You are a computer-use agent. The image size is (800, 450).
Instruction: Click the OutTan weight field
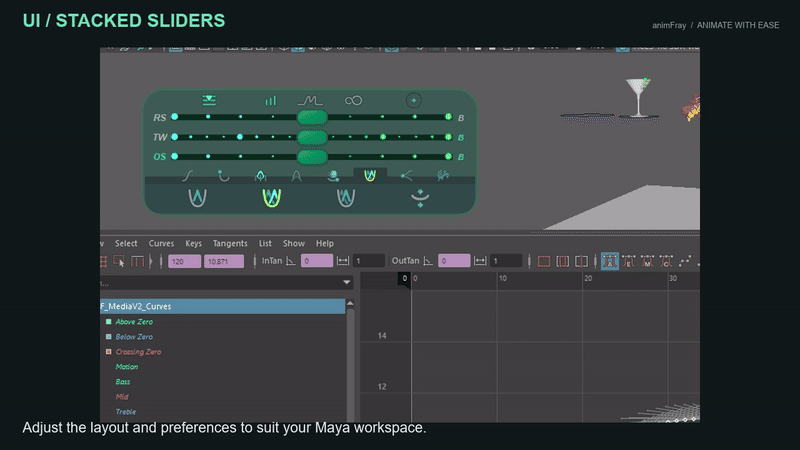(x=506, y=261)
